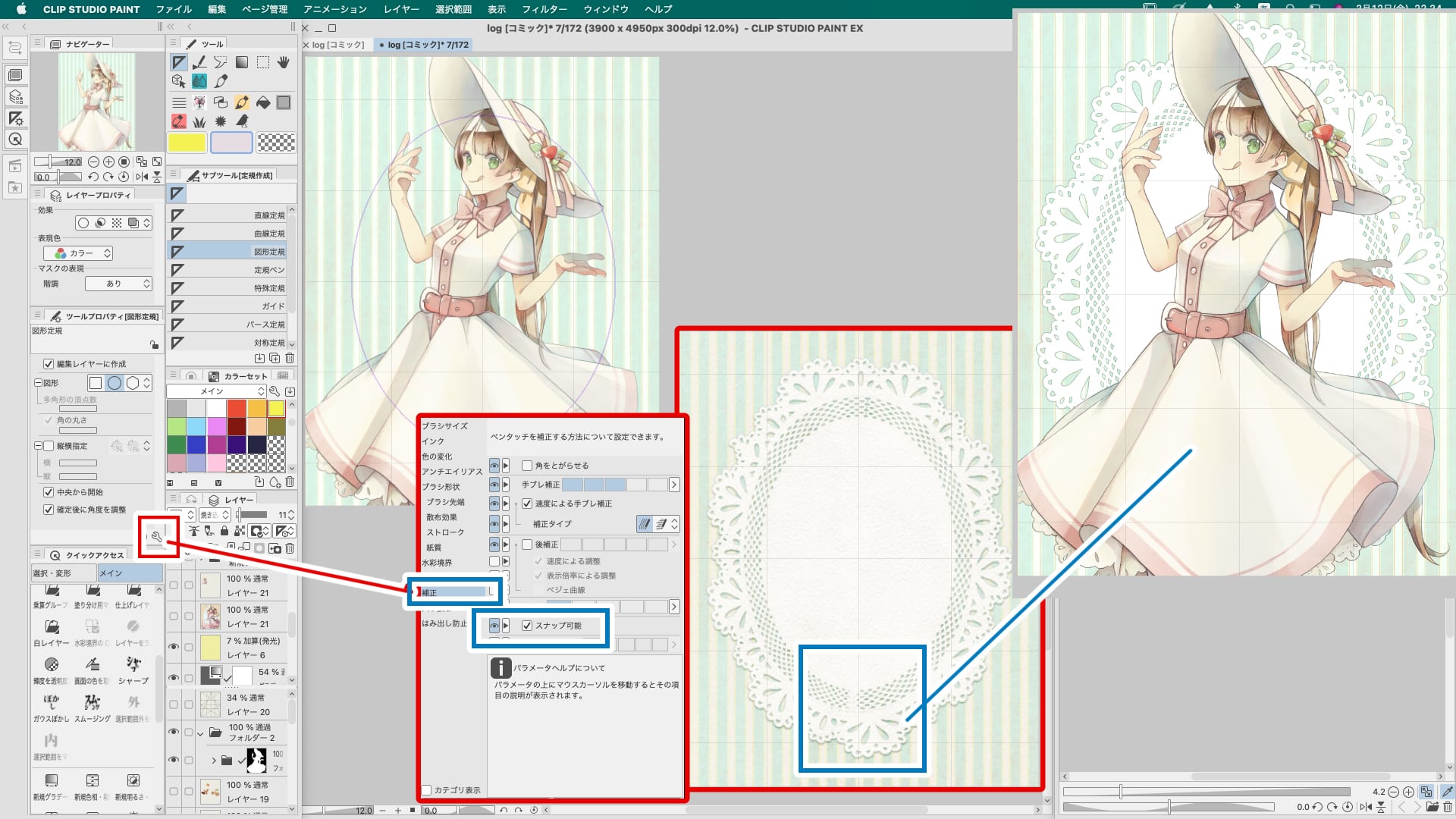Screen dimensions: 1456x819
Task: Open 表現色 カラー dropdown
Action: coord(78,253)
